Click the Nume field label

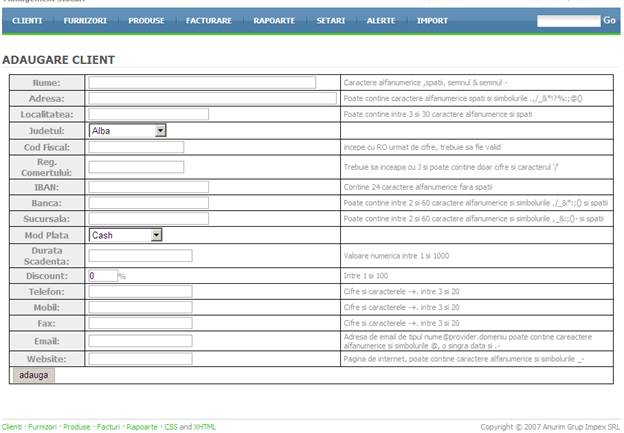47,83
